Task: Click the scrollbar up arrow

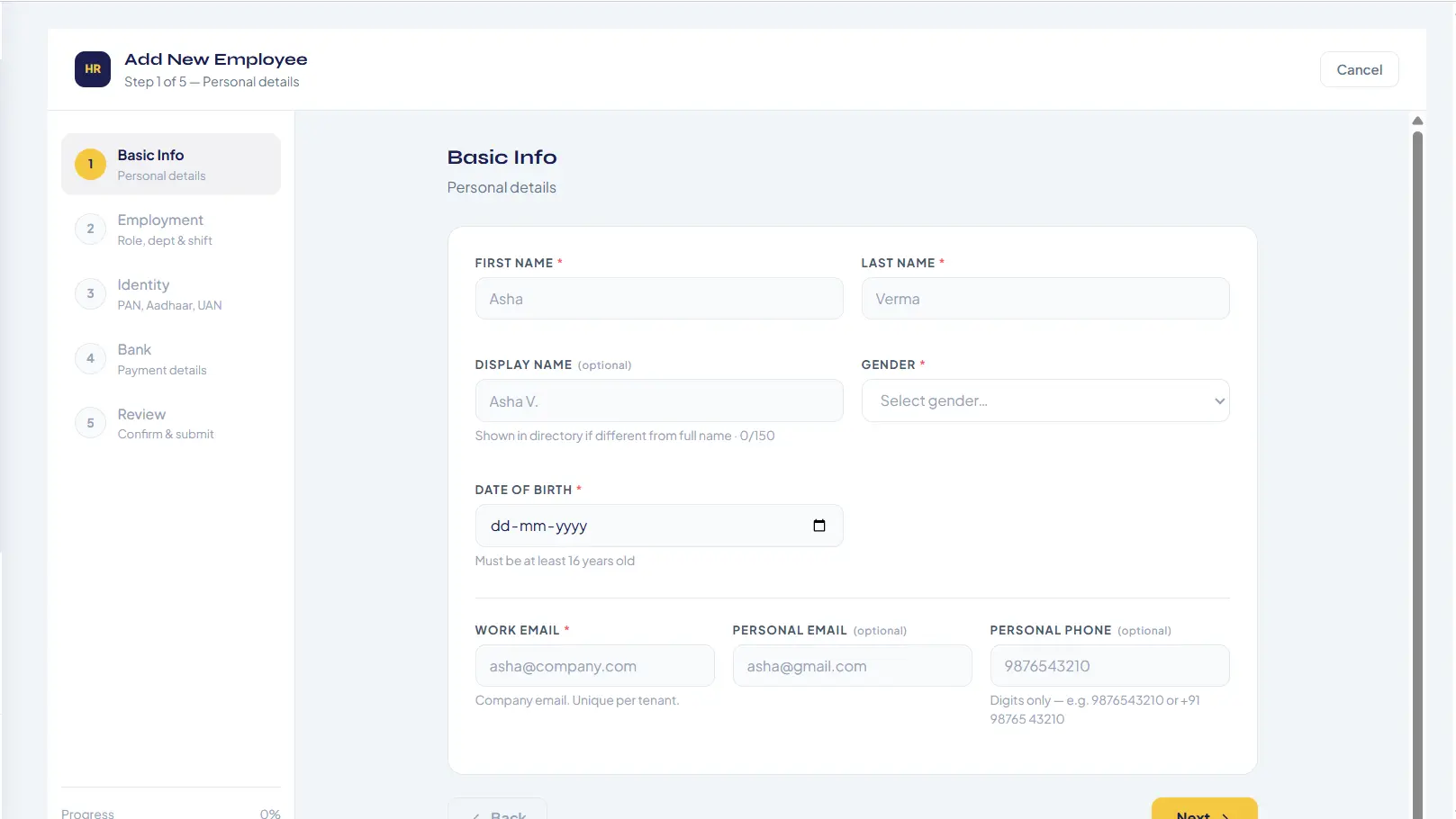Action: [1417, 121]
